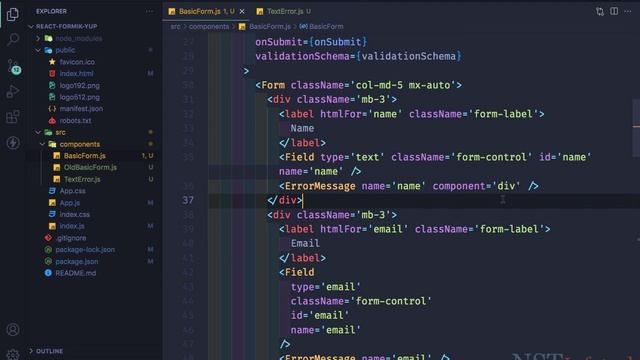The height and width of the screenshot is (360, 640).
Task: Open OldBasicForm.js in the file tree
Action: click(90, 167)
